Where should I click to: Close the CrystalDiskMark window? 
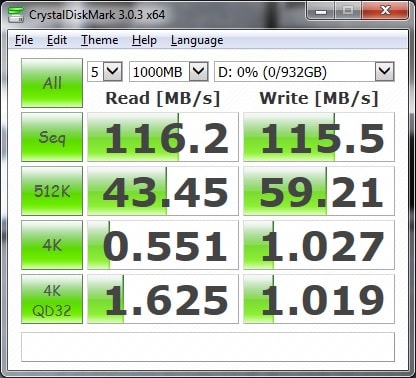click(x=386, y=11)
